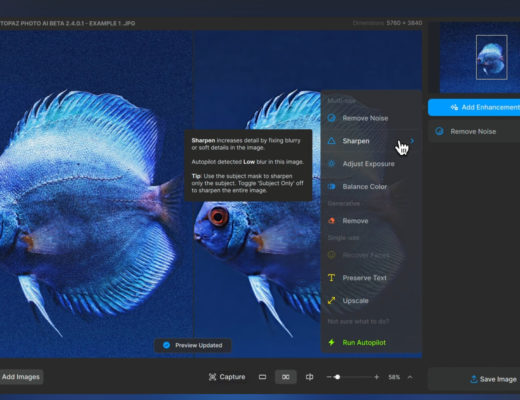Click the image dimensions 5760 x 3840 text

click(x=404, y=23)
